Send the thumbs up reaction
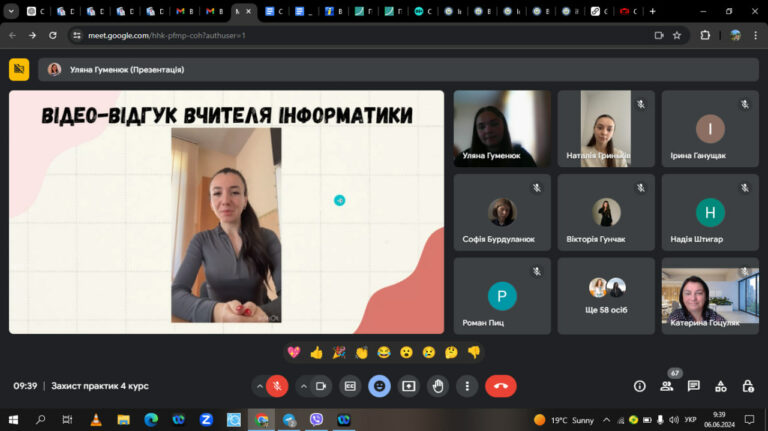Screen dimensions: 768x431 (316, 352)
